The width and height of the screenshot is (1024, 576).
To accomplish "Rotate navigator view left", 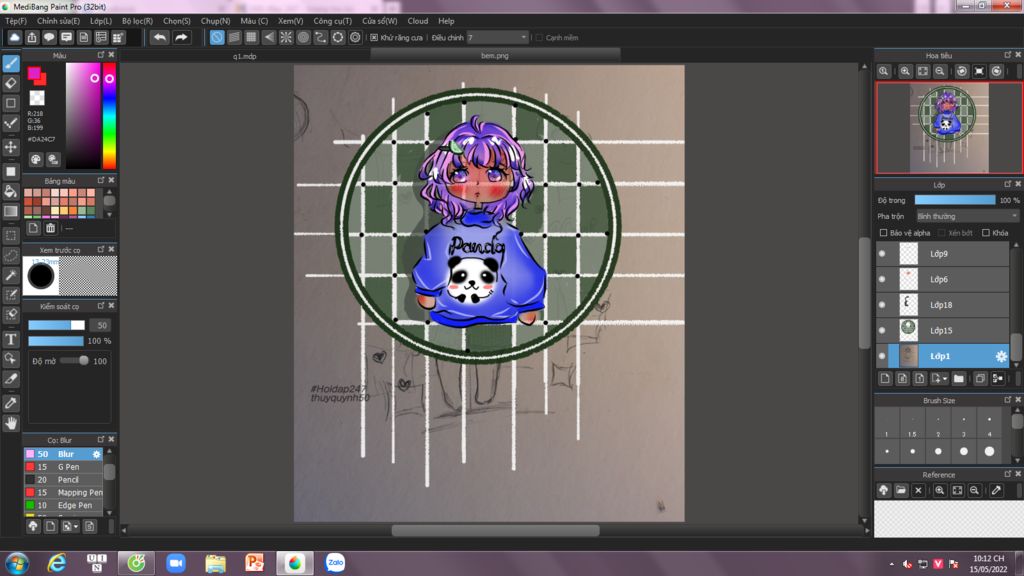I will pyautogui.click(x=962, y=71).
